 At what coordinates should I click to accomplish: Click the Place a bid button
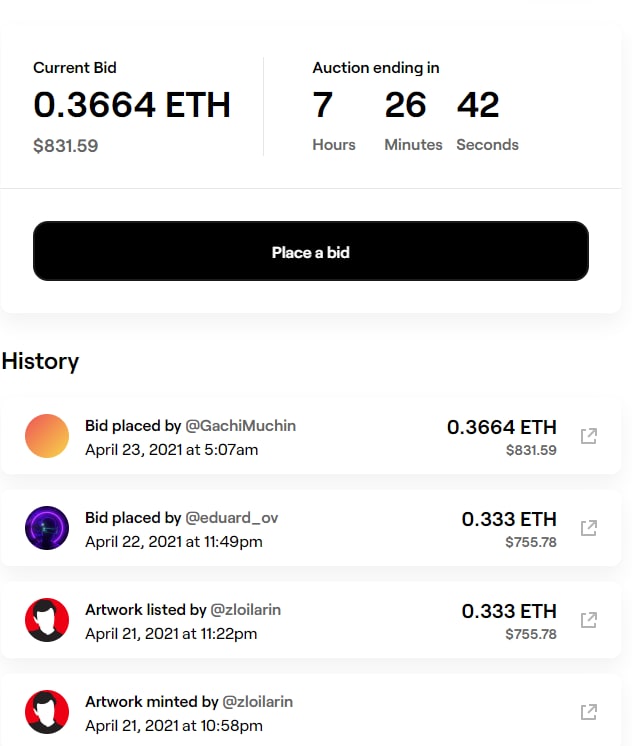[x=310, y=252]
